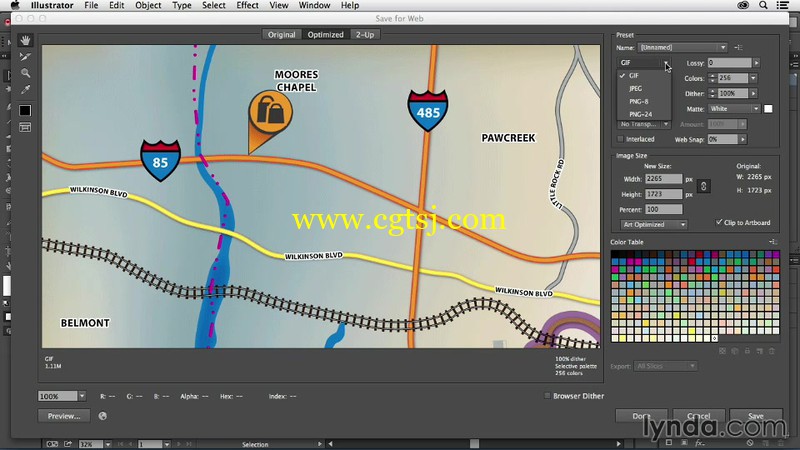
Task: Switch to the Original tab
Action: (x=281, y=35)
